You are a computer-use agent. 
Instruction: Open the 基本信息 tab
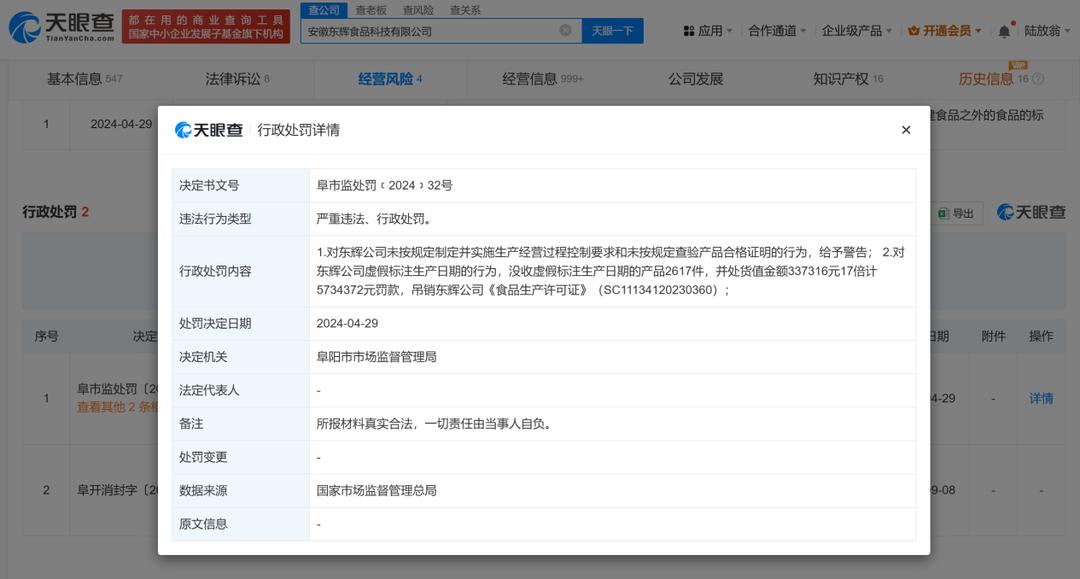click(84, 79)
